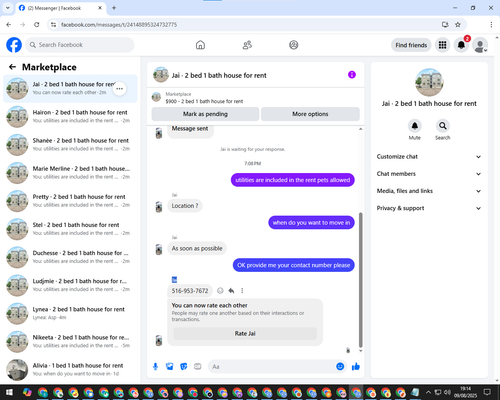Open the Windows Start menu

[9, 392]
